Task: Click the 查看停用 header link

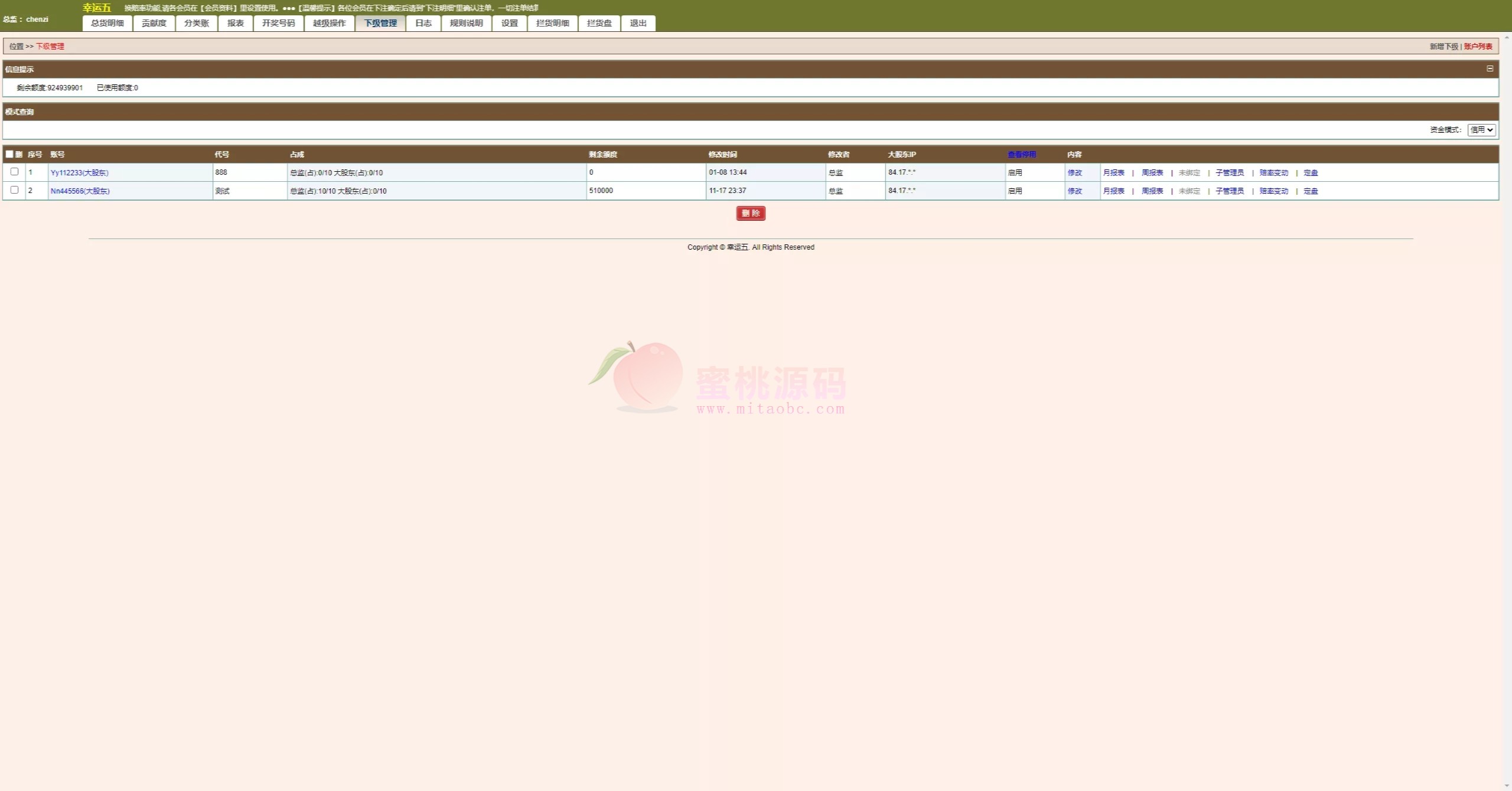Action: (x=1021, y=155)
